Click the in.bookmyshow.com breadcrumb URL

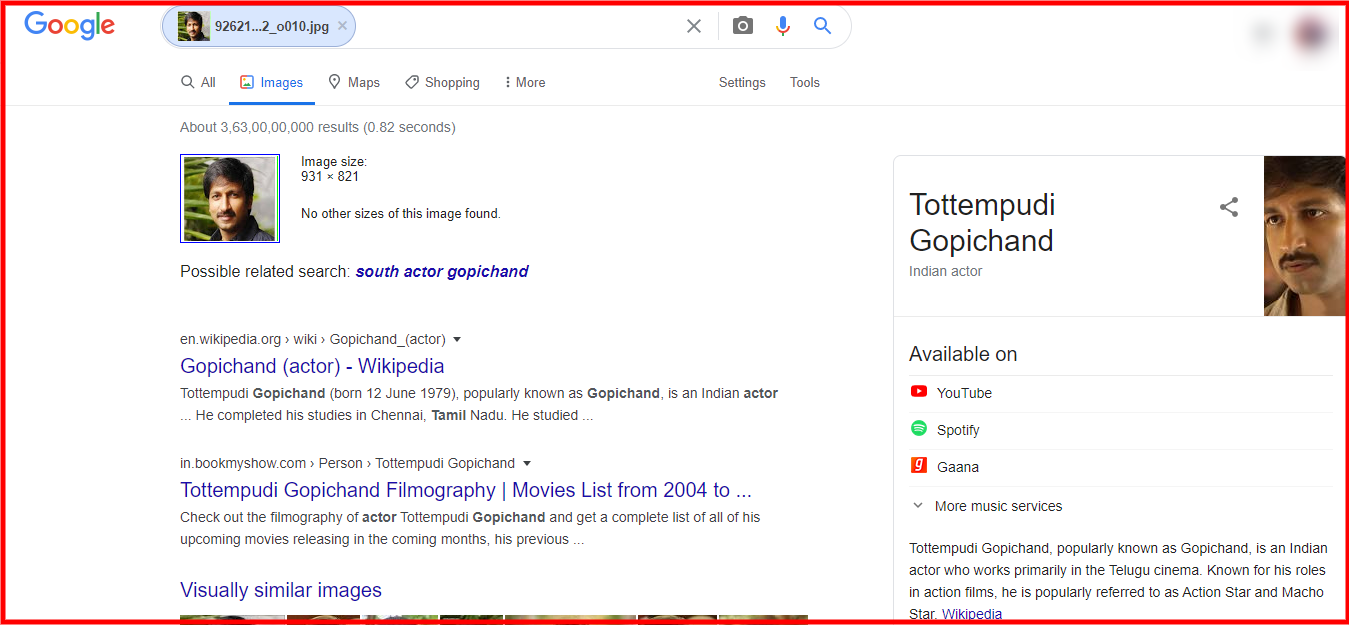pyautogui.click(x=348, y=464)
